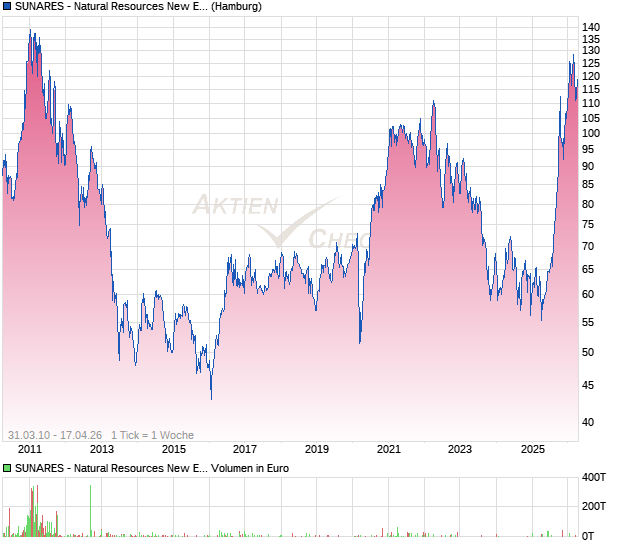Click the 2023 x-axis label
The height and width of the screenshot is (546, 620).
click(460, 449)
